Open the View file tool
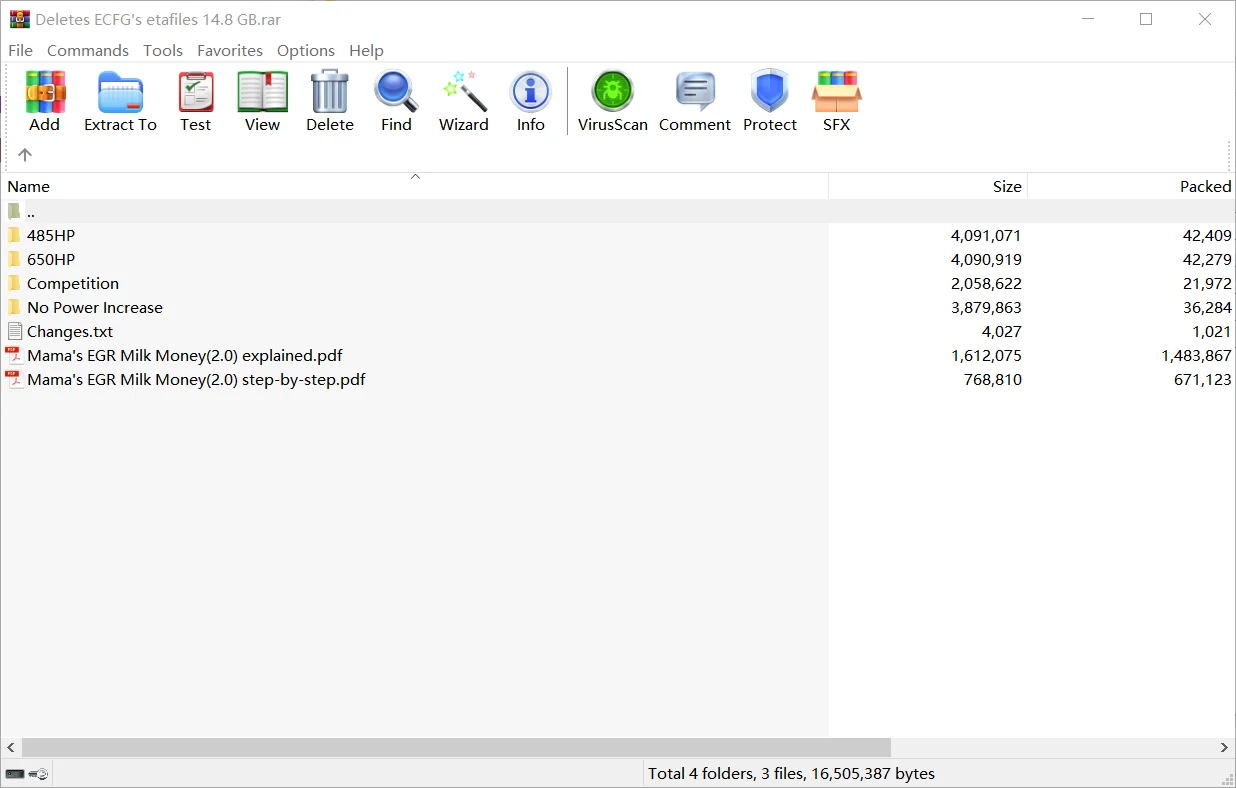The width and height of the screenshot is (1236, 788). point(262,100)
